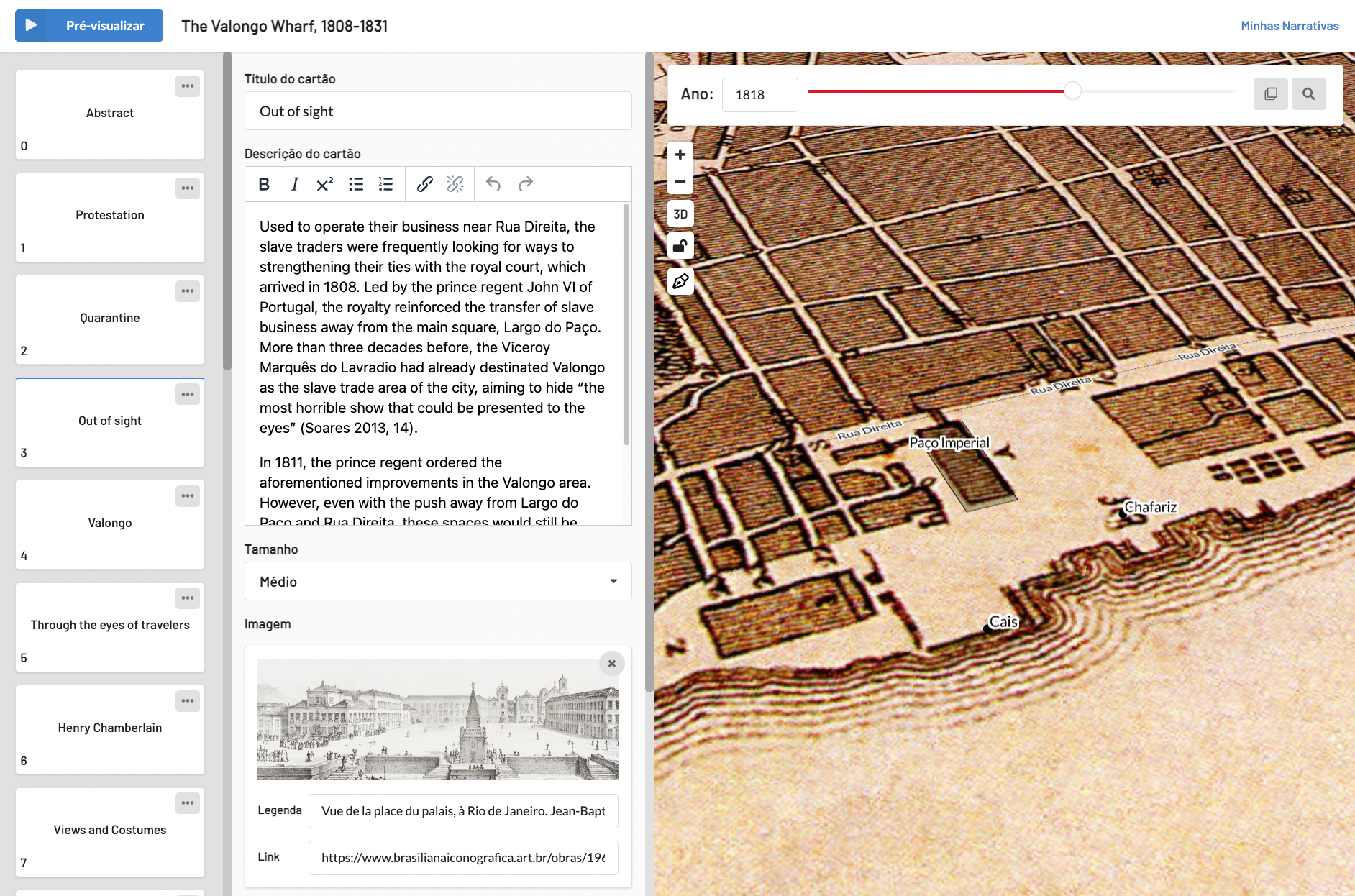
Task: Redo last edit in description
Action: point(526,184)
